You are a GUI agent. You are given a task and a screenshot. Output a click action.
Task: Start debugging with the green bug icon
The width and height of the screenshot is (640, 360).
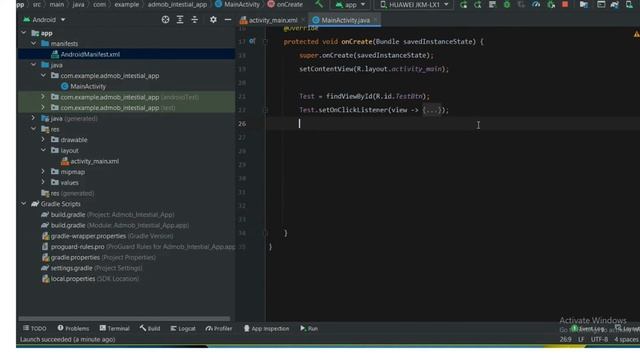507,5
